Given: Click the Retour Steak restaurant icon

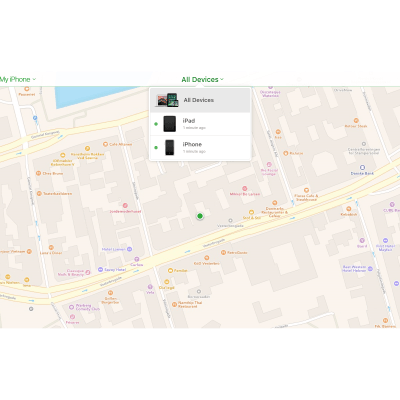Looking at the screenshot, I should pyautogui.click(x=356, y=120).
